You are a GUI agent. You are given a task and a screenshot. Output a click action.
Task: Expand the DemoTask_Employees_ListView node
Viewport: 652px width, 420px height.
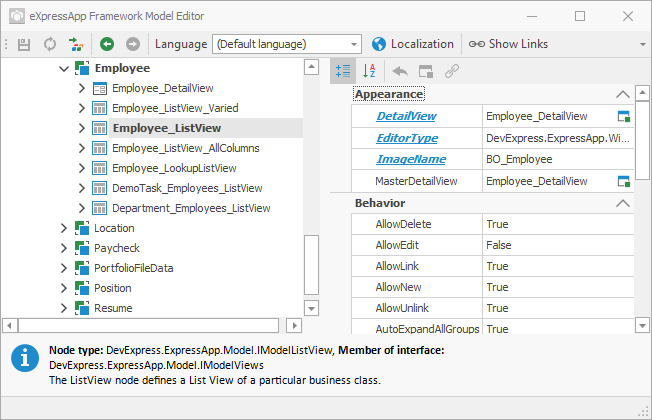[x=82, y=188]
